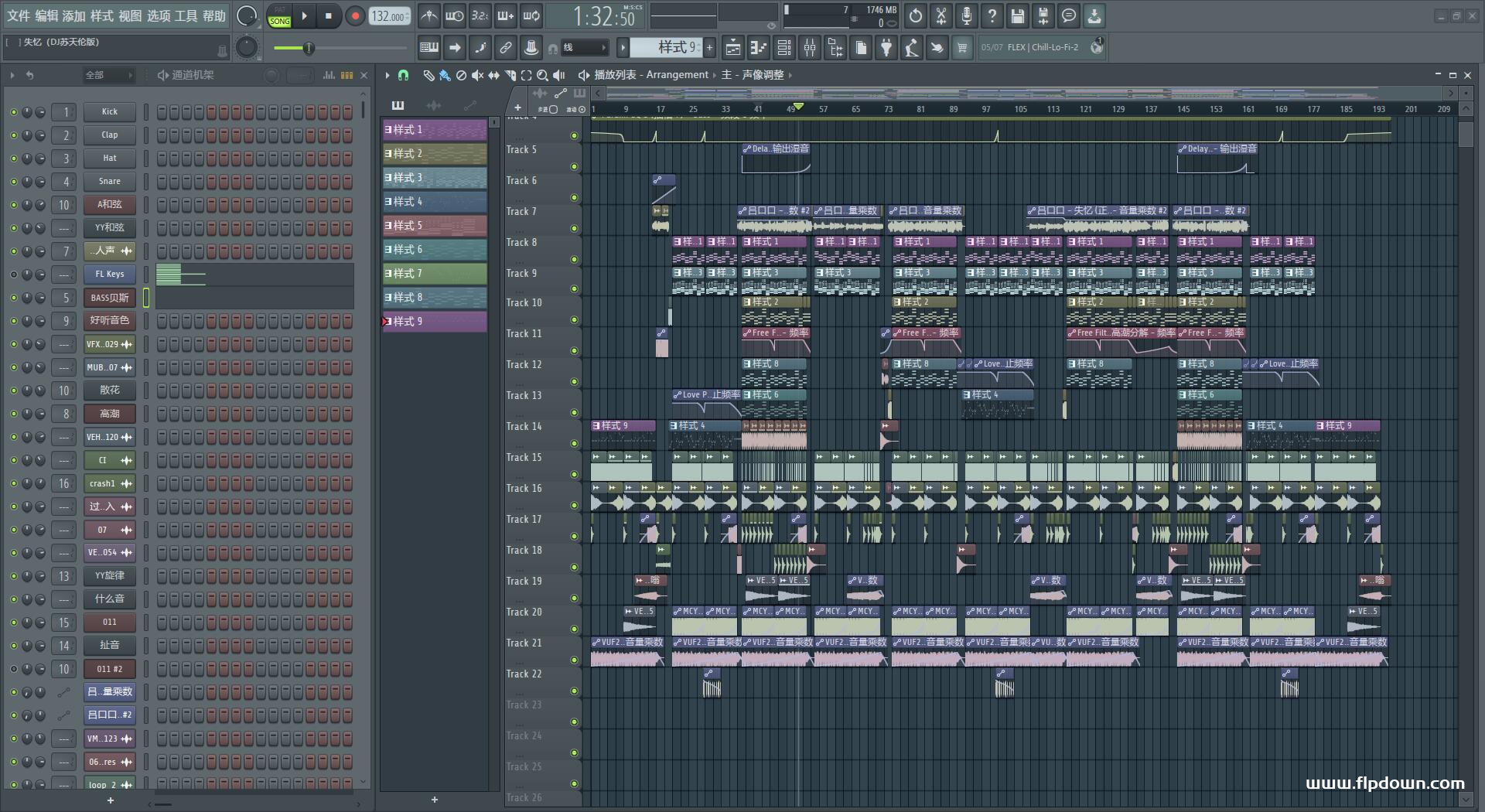Screen dimensions: 1485x812
Task: Open the 帮助 menu
Action: point(214,15)
